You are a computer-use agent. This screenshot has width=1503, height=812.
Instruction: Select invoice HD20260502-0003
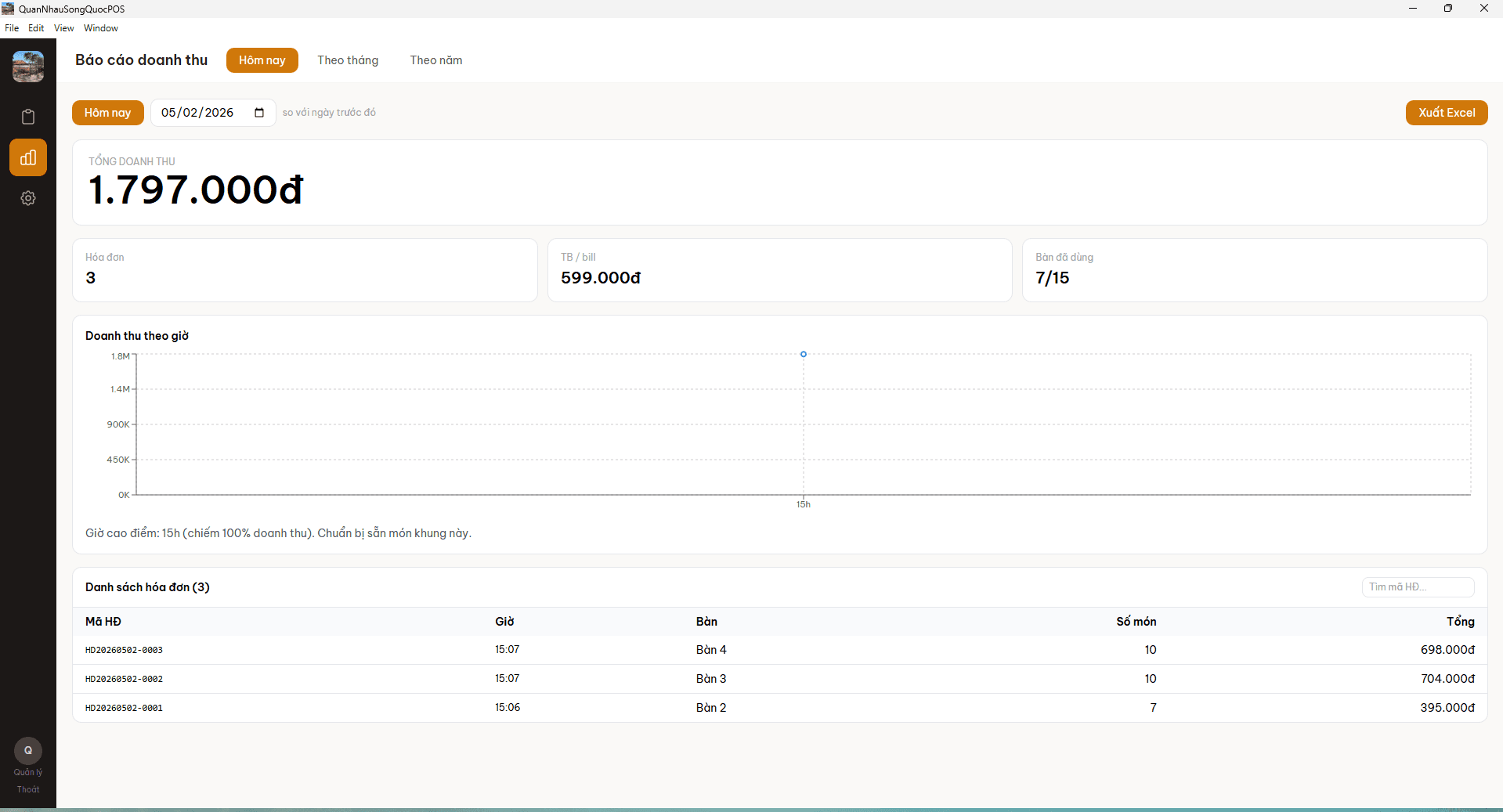[780, 650]
